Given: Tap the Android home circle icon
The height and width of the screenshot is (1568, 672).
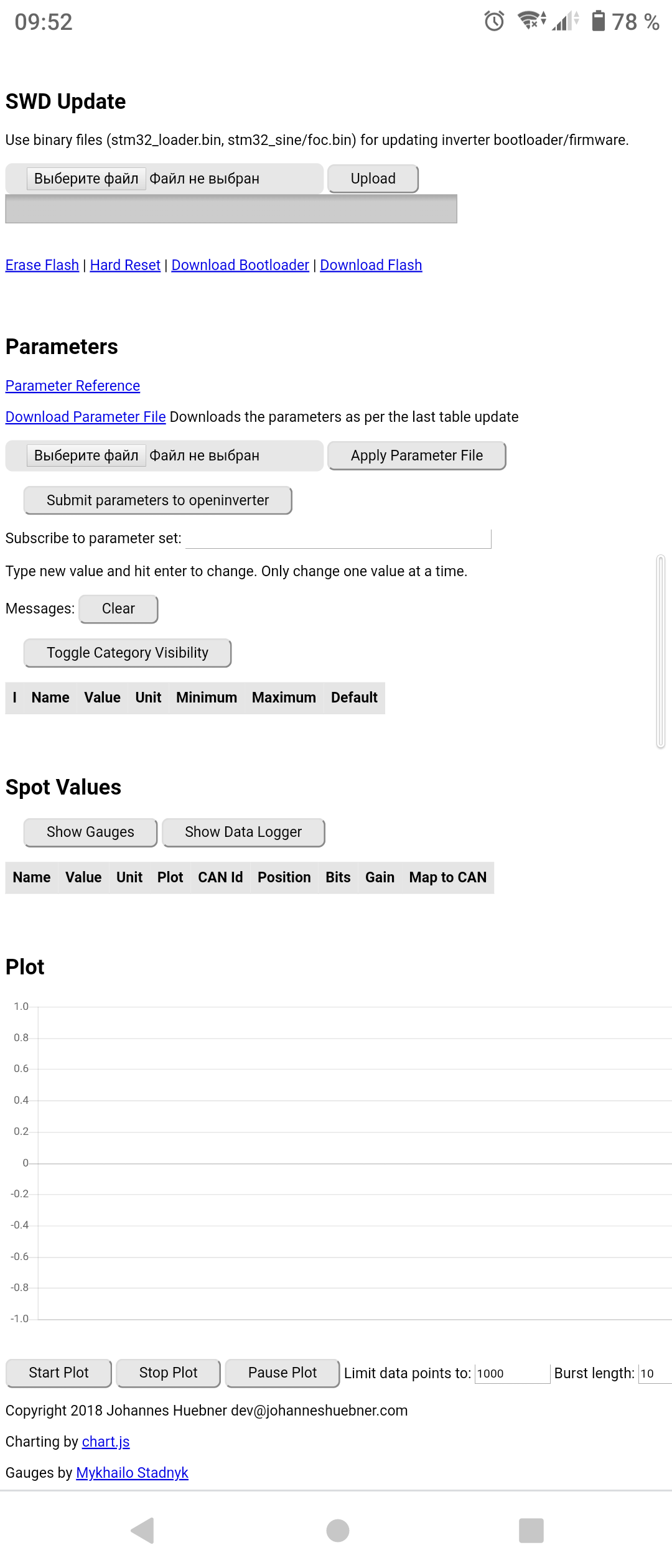Looking at the screenshot, I should 337,1530.
